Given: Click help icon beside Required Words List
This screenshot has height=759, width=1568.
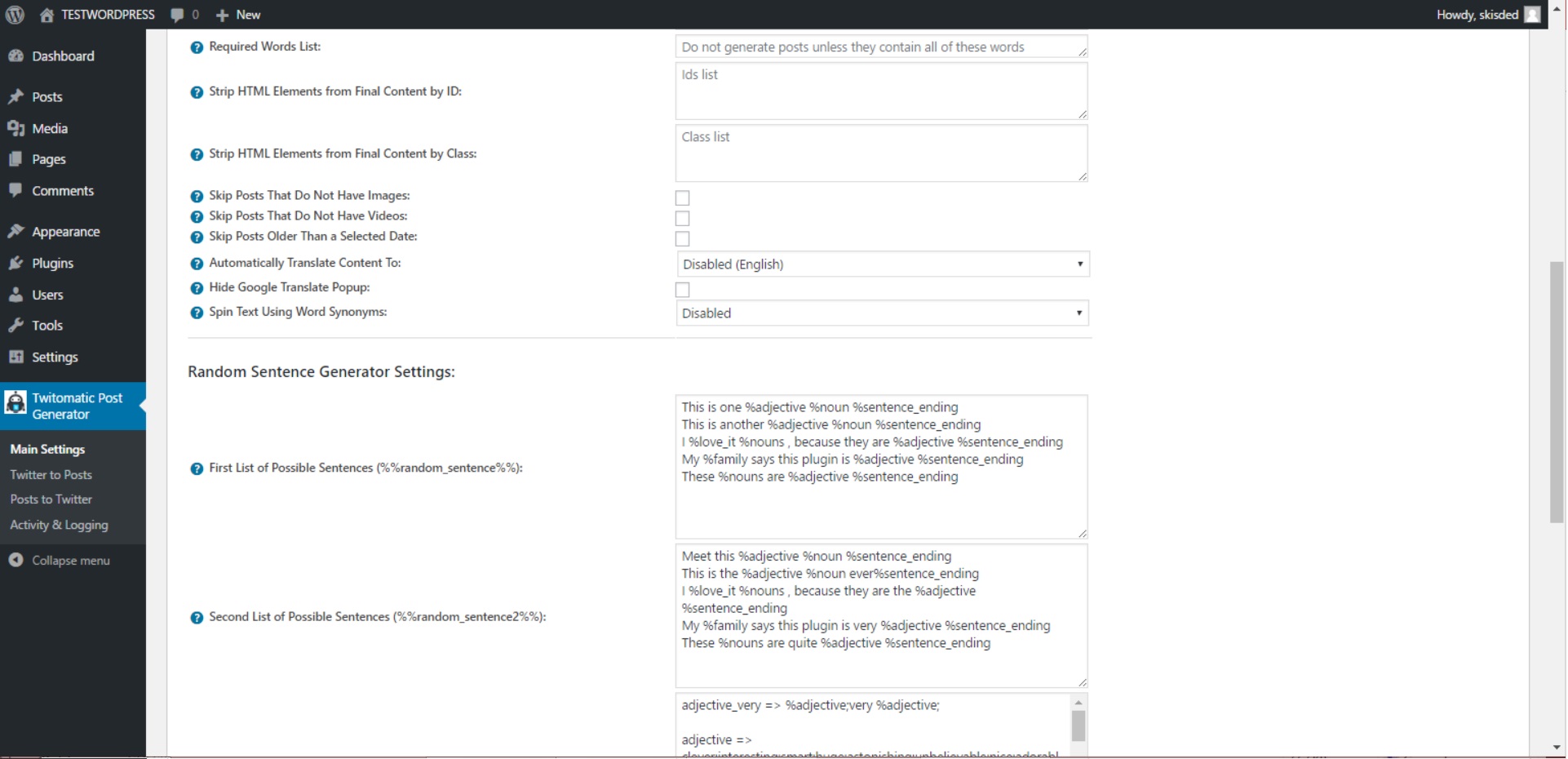Looking at the screenshot, I should point(197,47).
